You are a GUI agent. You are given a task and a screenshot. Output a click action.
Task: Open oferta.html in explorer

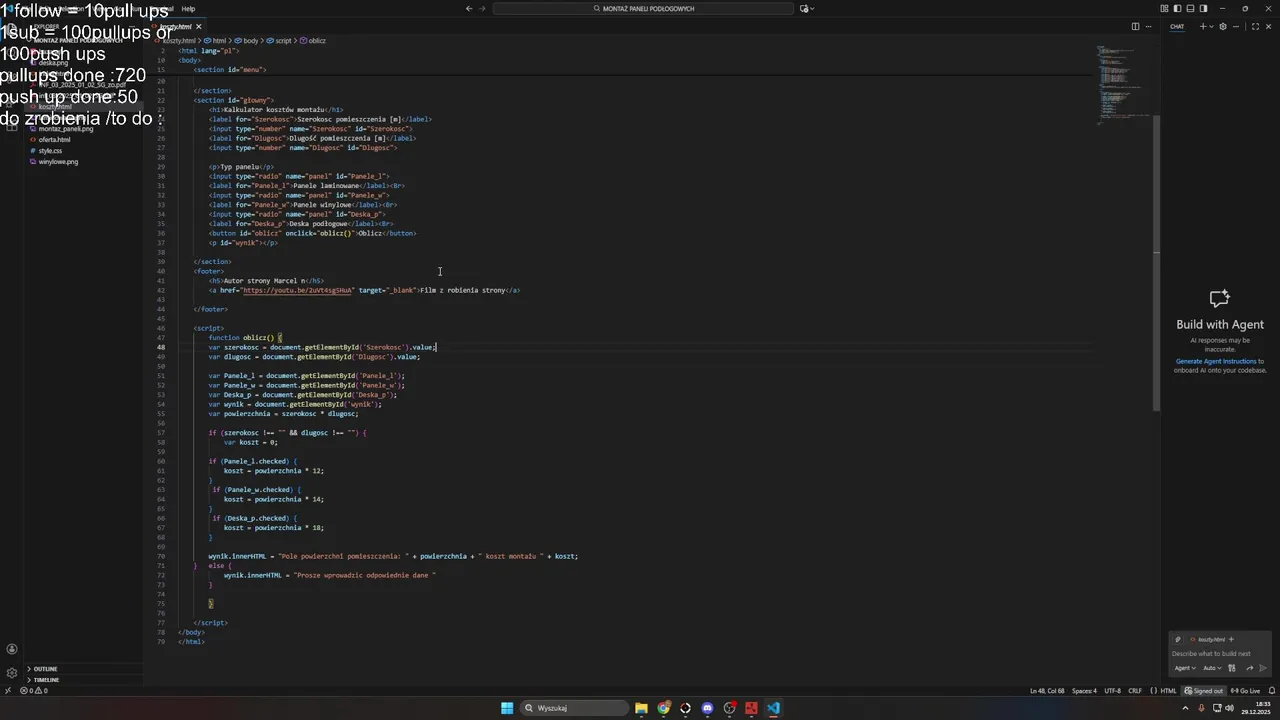coord(55,140)
